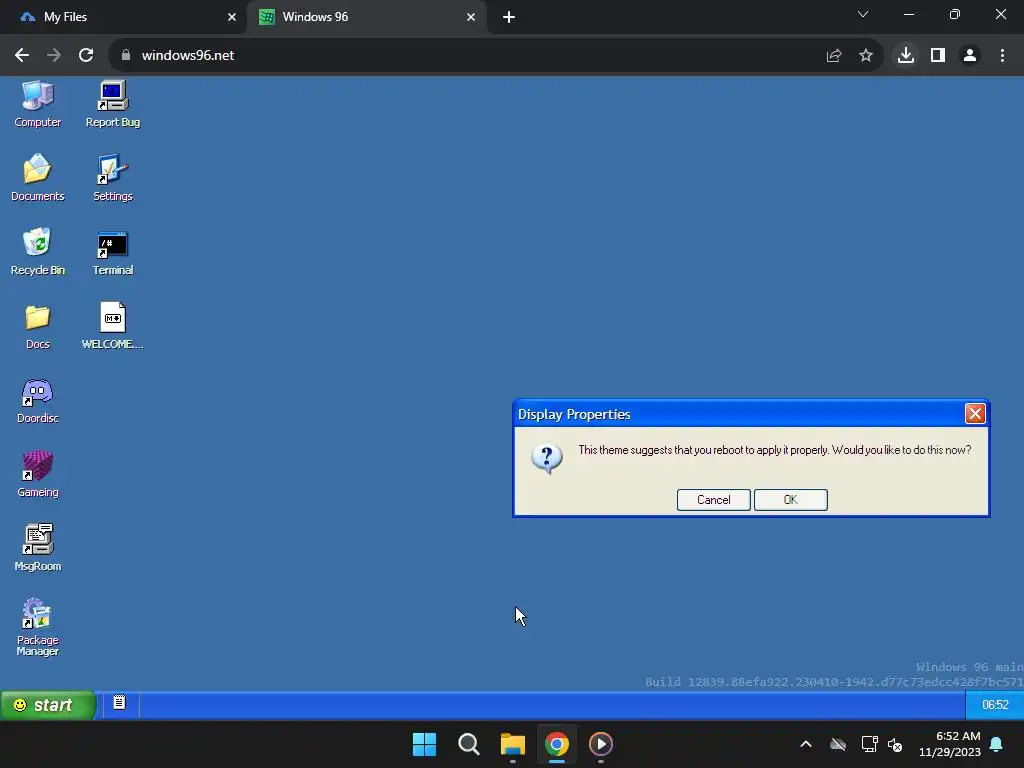Open the Windows 96 start menu
Screen dimensions: 1024x768
click(47, 705)
